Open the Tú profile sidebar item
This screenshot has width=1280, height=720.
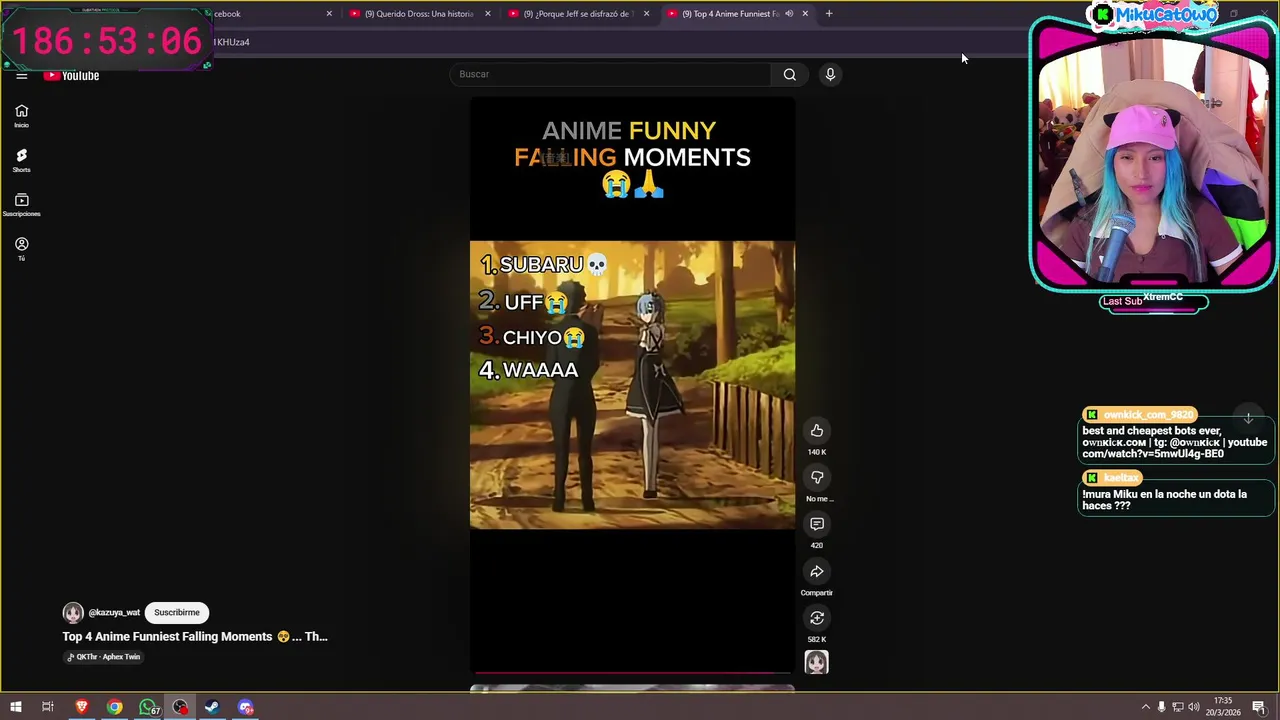21,249
